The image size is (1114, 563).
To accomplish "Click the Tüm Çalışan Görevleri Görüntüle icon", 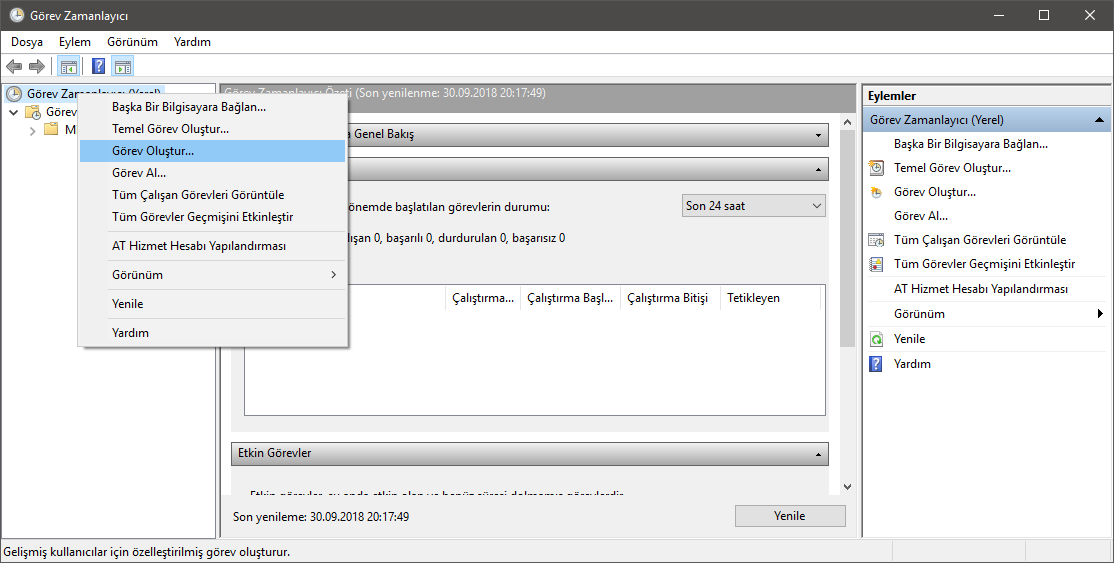I will point(877,240).
